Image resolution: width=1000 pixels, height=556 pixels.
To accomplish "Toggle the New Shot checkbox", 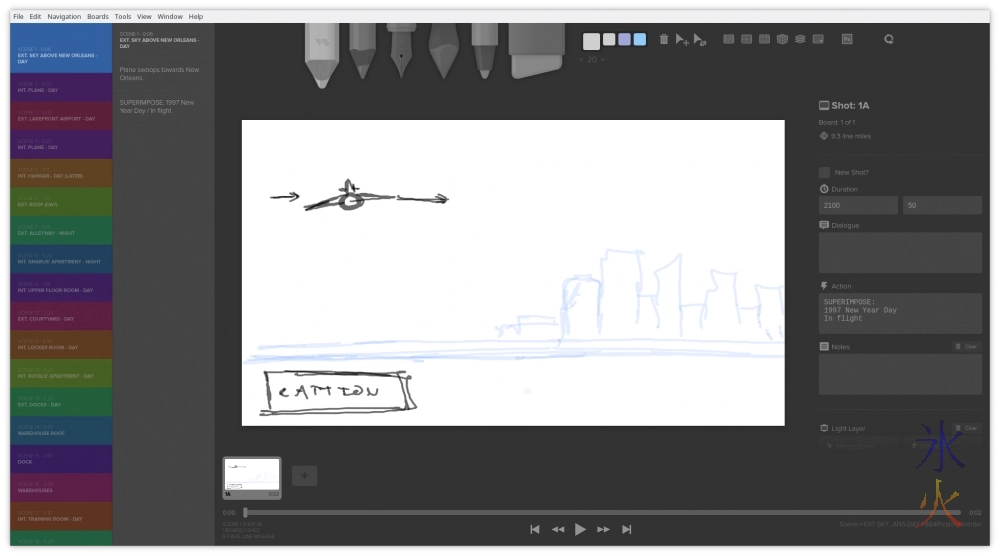I will 824,172.
